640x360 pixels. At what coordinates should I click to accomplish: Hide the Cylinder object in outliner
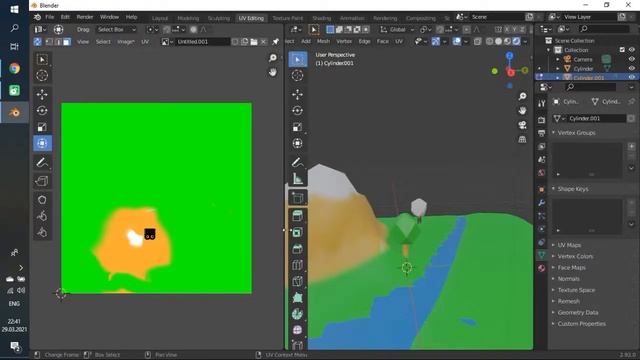click(632, 69)
